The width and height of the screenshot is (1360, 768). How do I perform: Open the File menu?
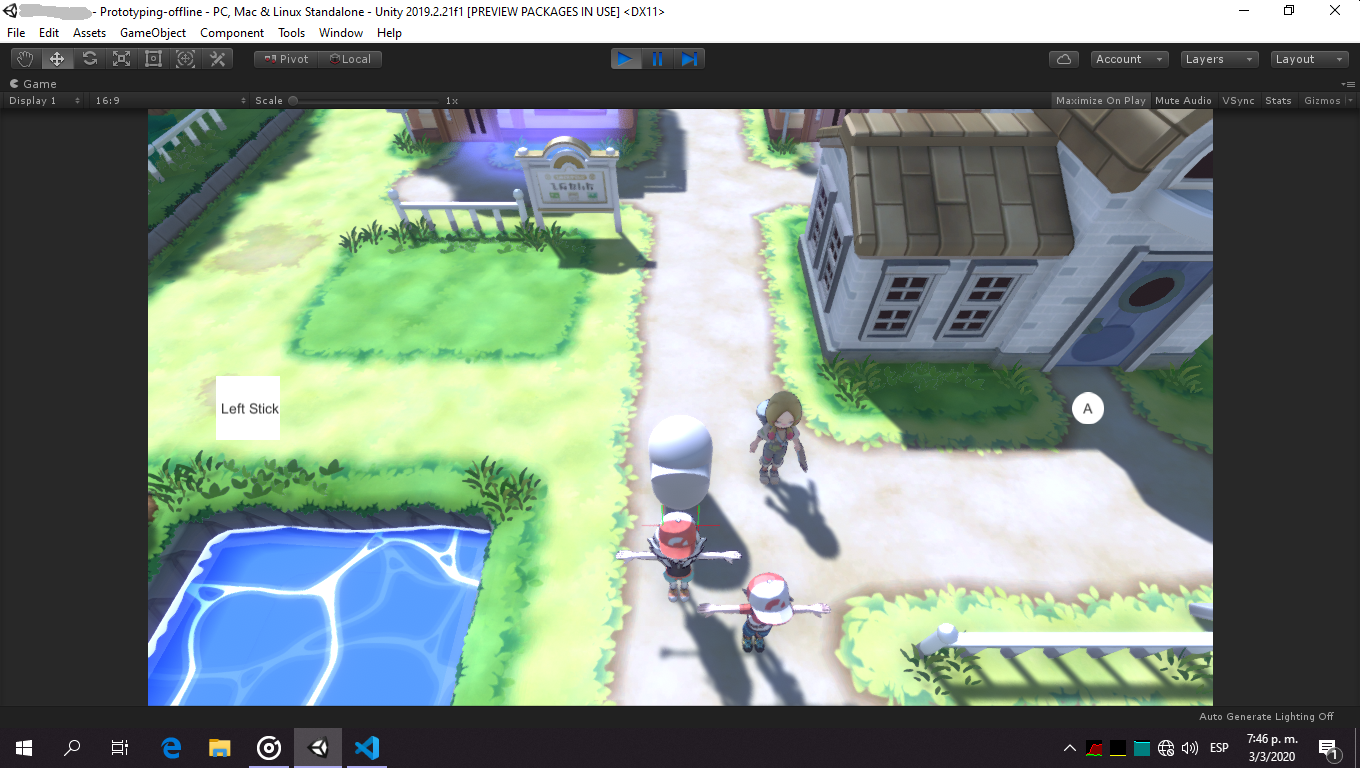click(x=16, y=33)
